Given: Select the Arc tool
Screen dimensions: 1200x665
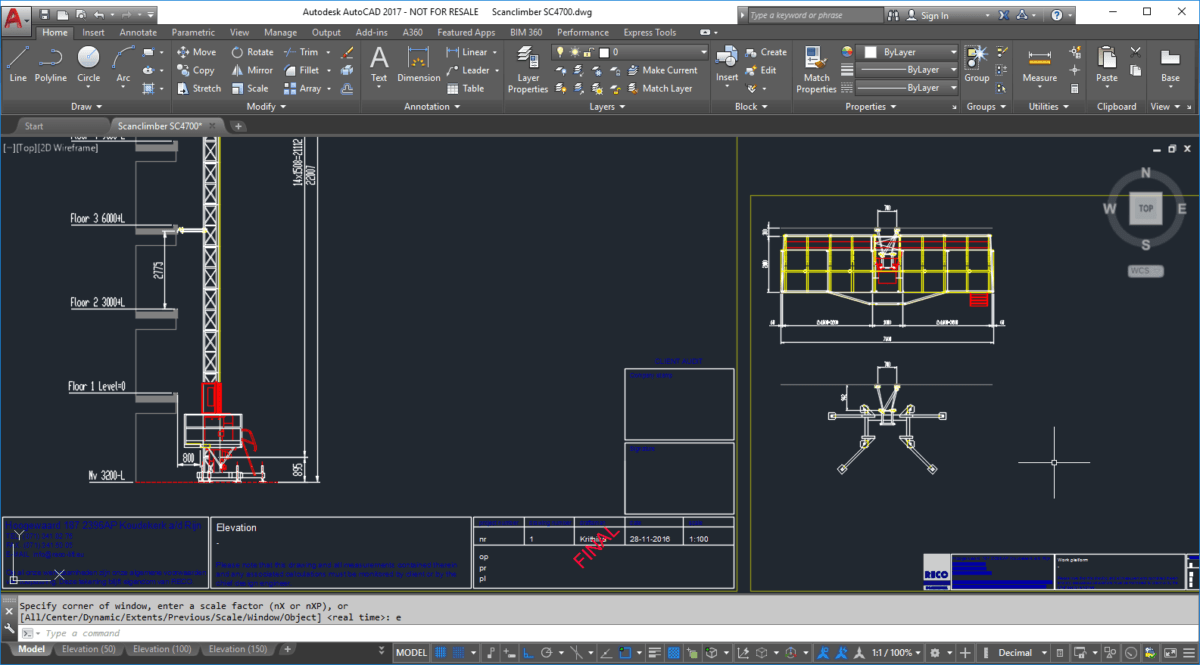Looking at the screenshot, I should pos(123,66).
